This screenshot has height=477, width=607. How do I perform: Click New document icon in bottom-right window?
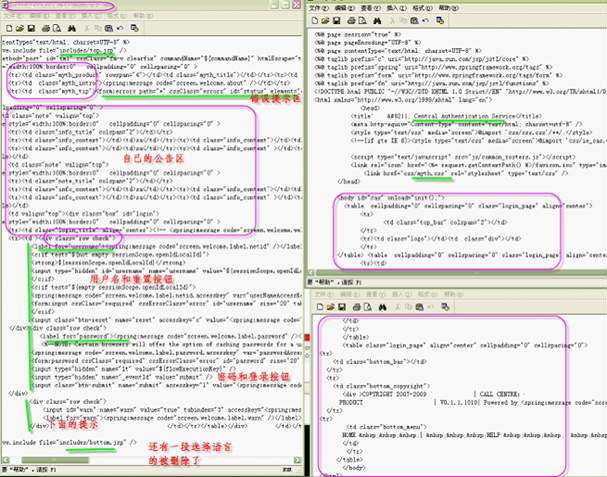tap(320, 307)
